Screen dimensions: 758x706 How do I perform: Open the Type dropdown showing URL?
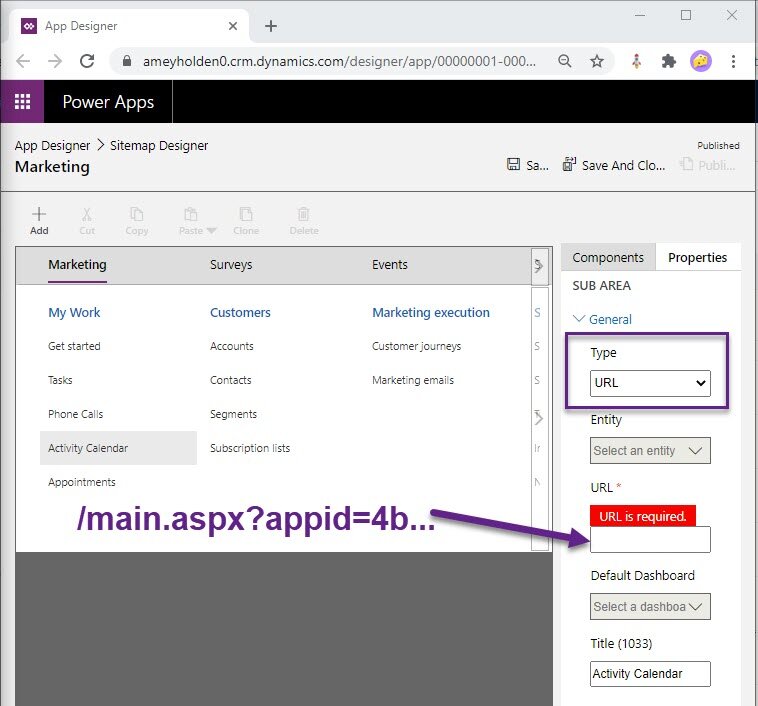[650, 383]
